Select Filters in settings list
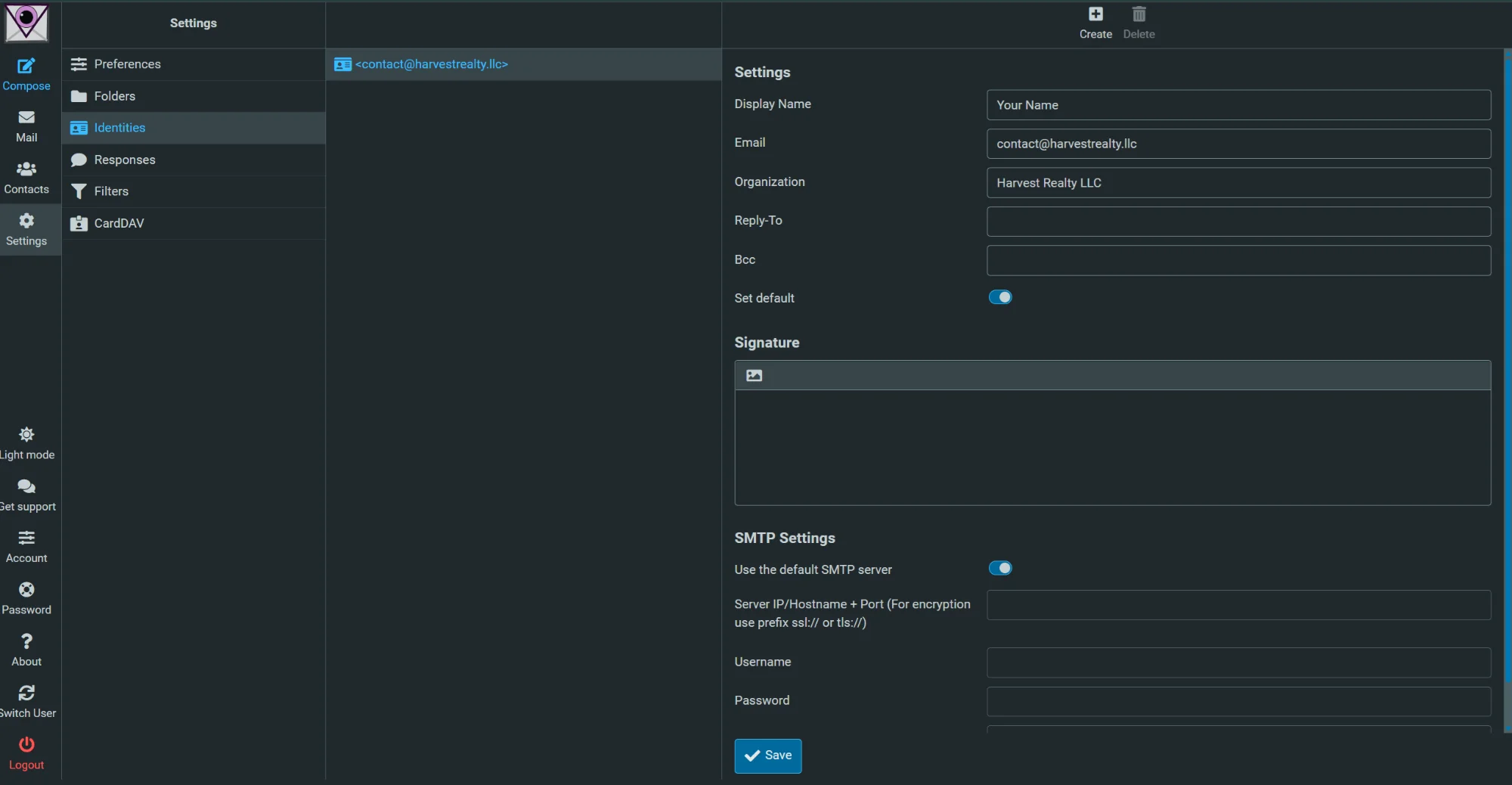The width and height of the screenshot is (1512, 785). tap(111, 191)
